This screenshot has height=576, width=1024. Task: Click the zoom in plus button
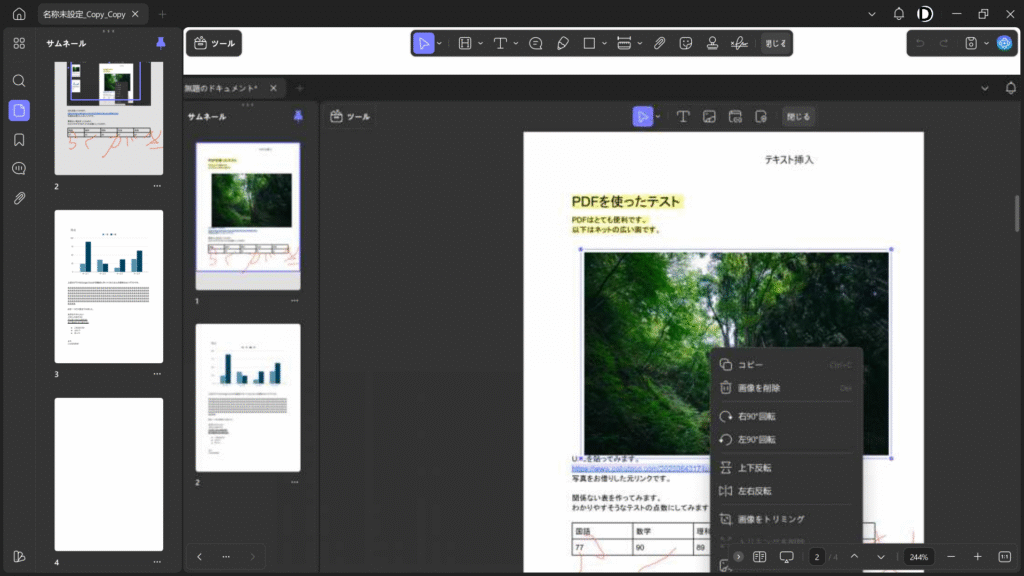(x=977, y=556)
